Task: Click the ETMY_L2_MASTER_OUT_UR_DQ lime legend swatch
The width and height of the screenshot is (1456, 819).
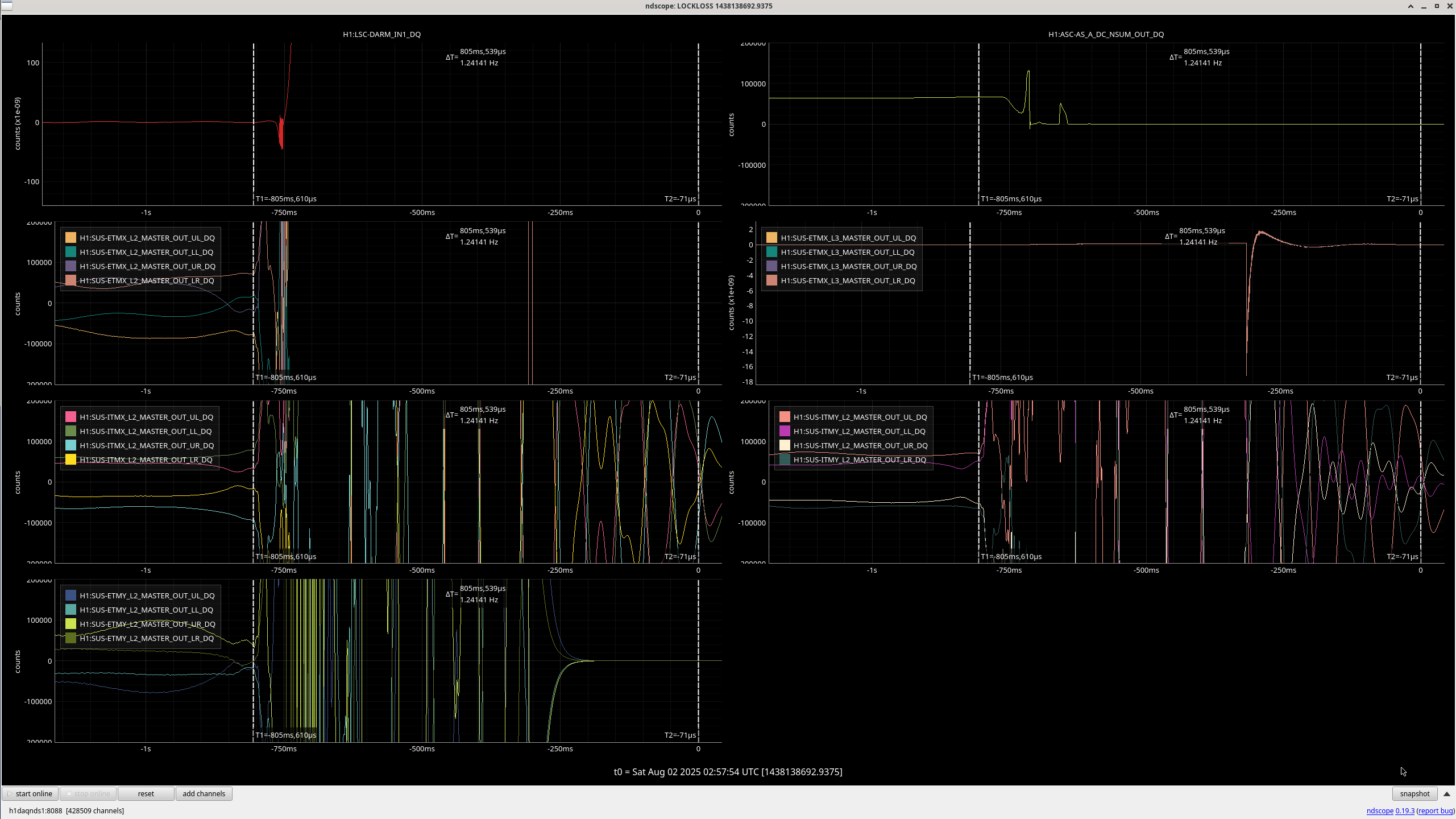Action: point(70,624)
